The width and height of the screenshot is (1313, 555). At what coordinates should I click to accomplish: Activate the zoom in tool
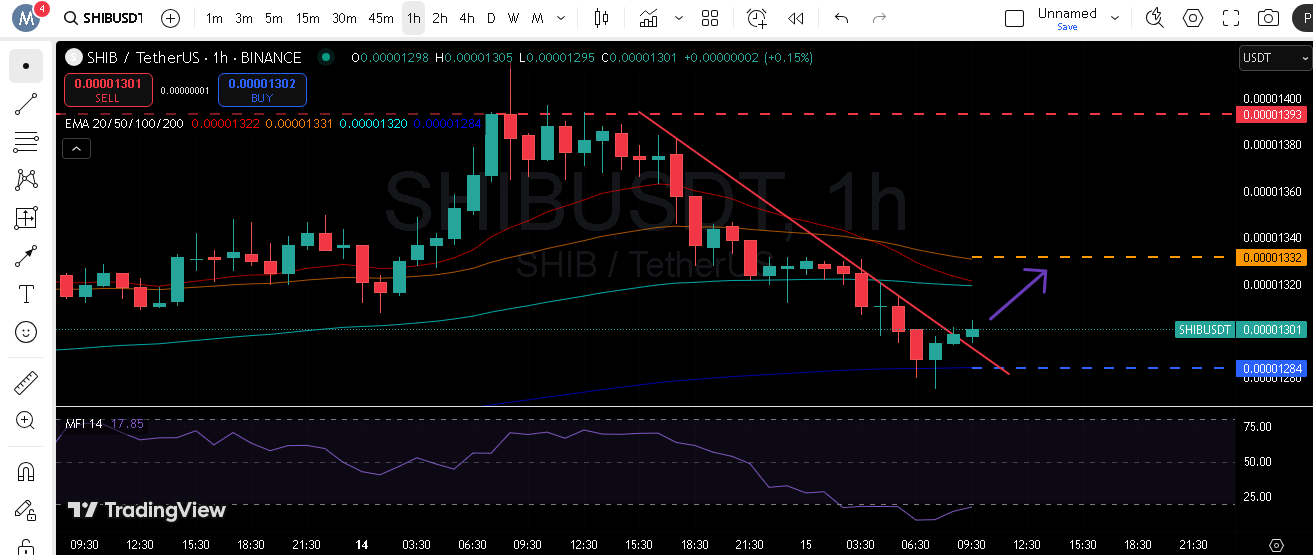pos(26,420)
